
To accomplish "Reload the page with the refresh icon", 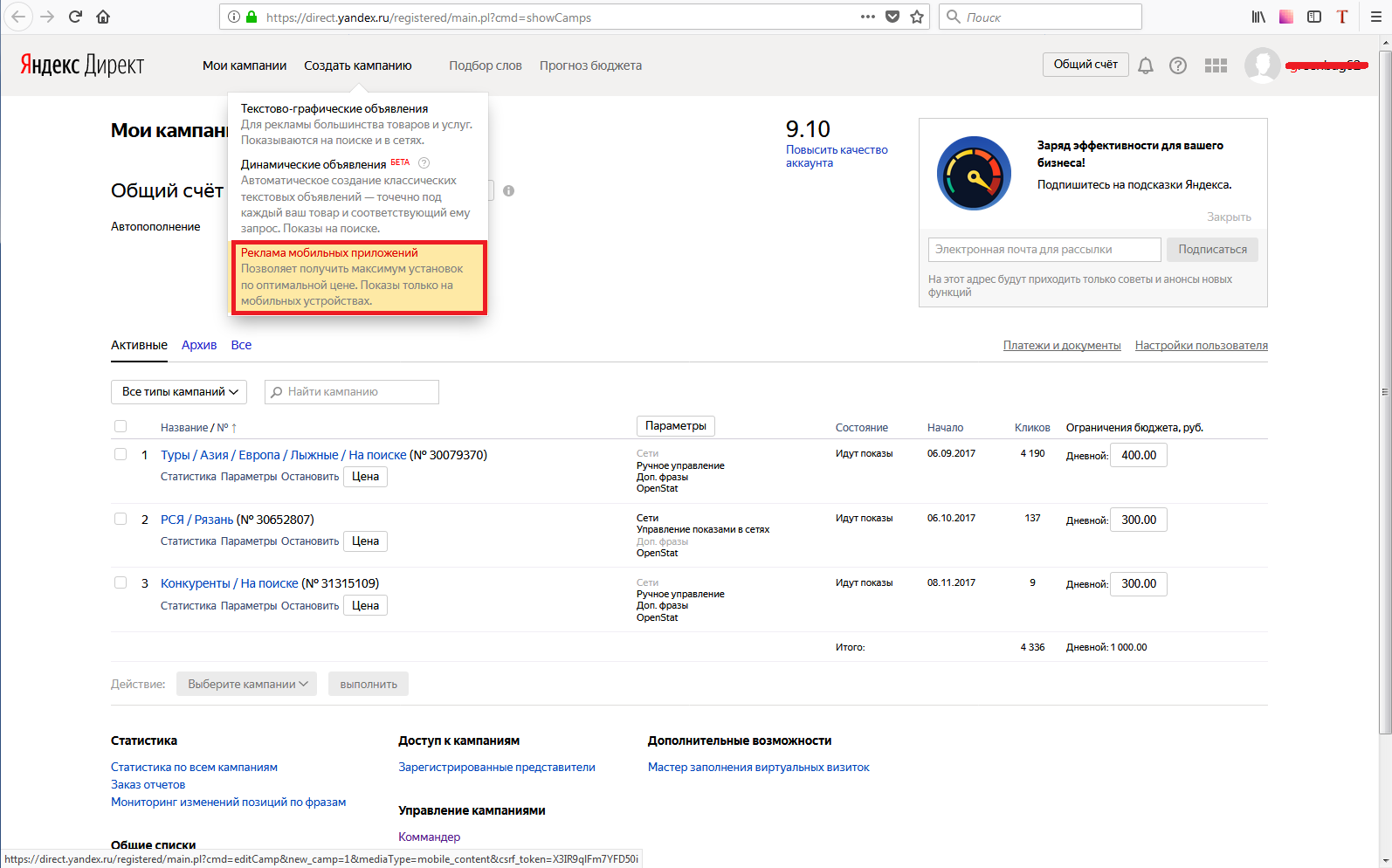I will pos(75,17).
